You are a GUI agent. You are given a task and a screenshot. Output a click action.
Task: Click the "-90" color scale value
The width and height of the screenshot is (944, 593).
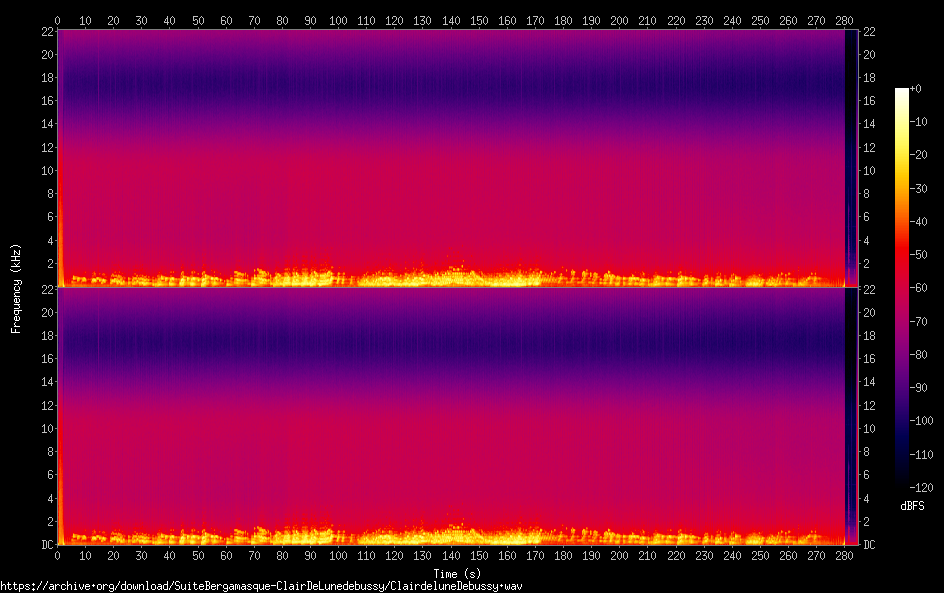click(918, 388)
